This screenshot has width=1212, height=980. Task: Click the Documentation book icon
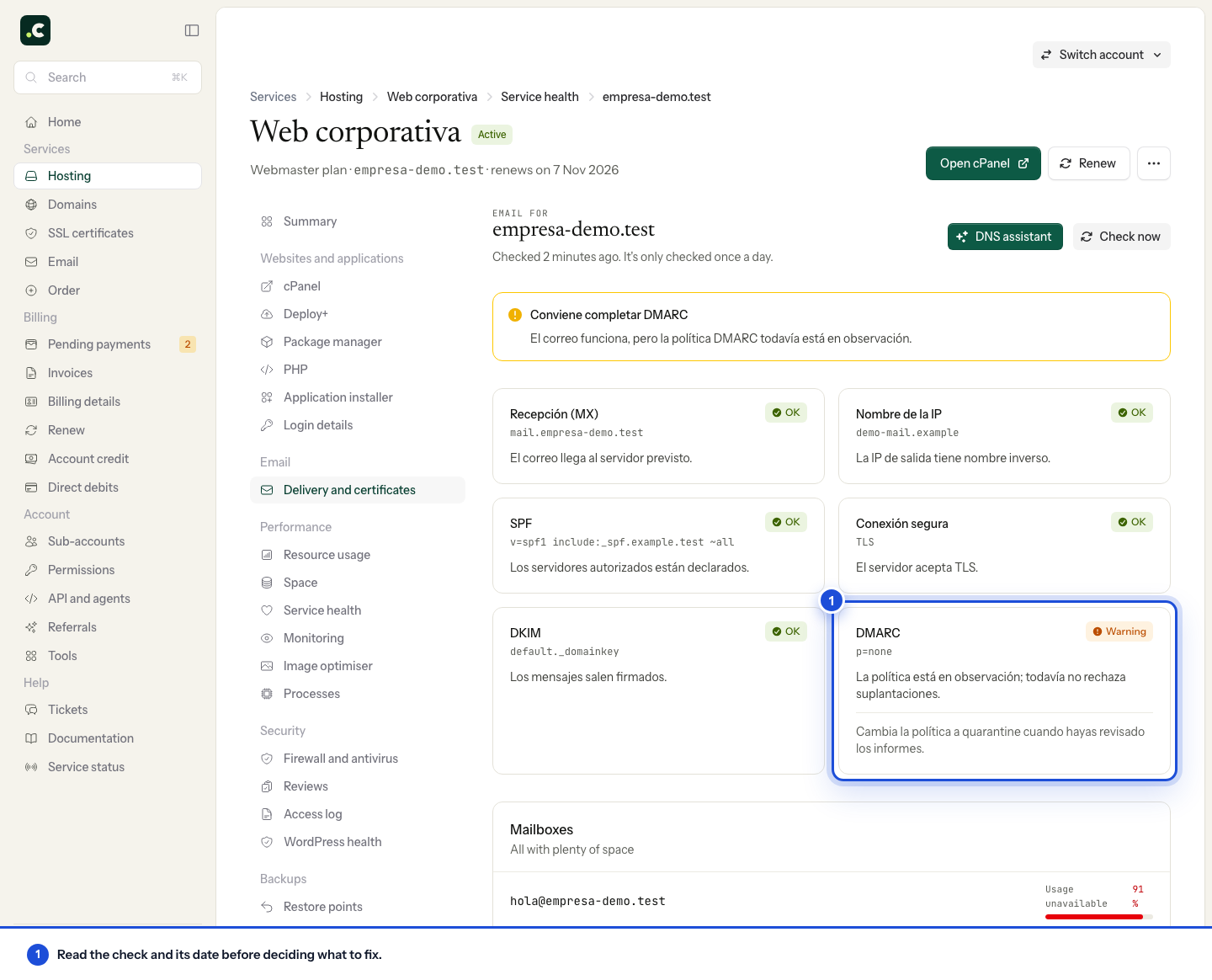31,738
